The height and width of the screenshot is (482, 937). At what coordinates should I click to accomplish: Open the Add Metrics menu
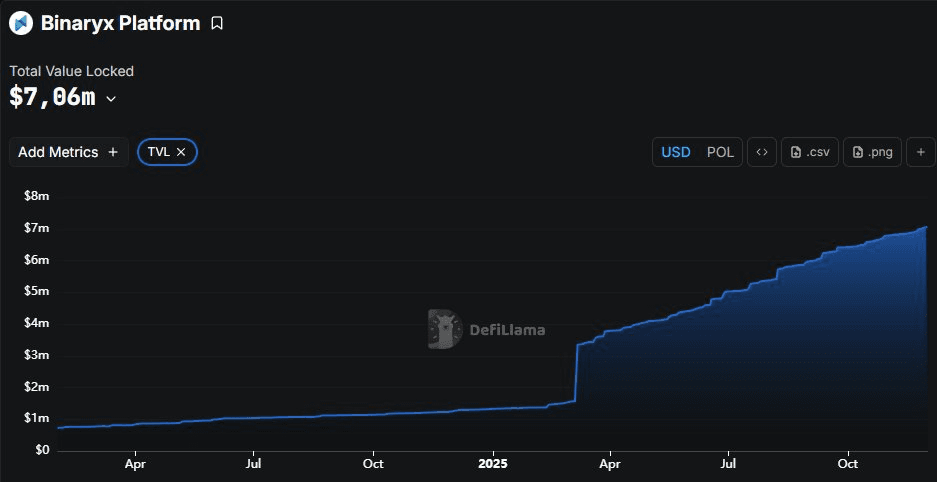pos(69,152)
